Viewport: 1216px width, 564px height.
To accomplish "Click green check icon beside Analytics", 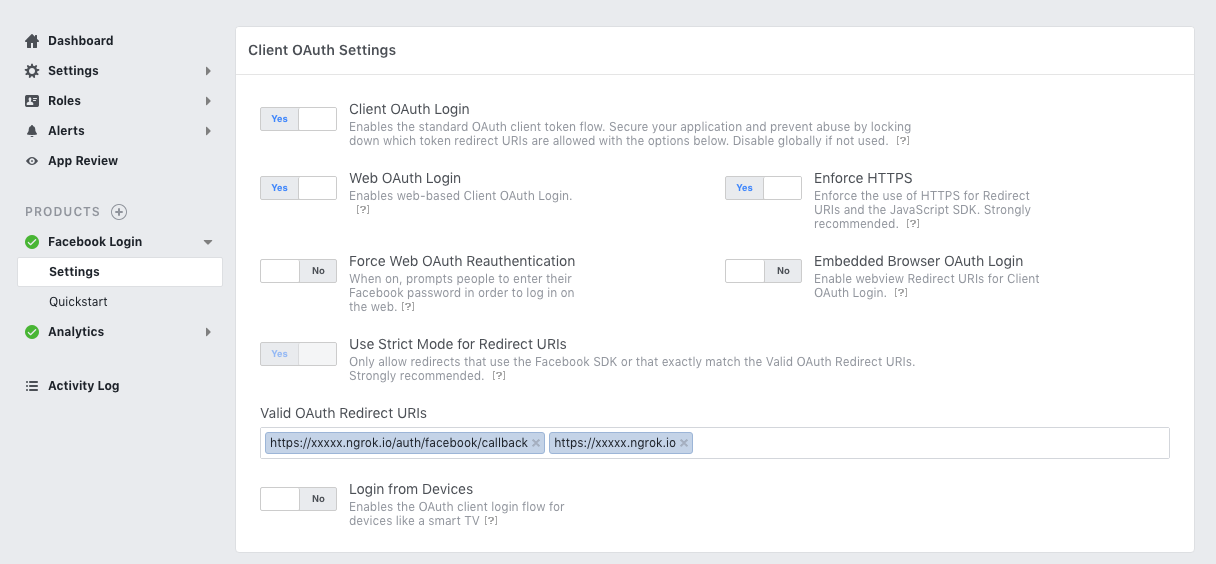I will tap(32, 332).
